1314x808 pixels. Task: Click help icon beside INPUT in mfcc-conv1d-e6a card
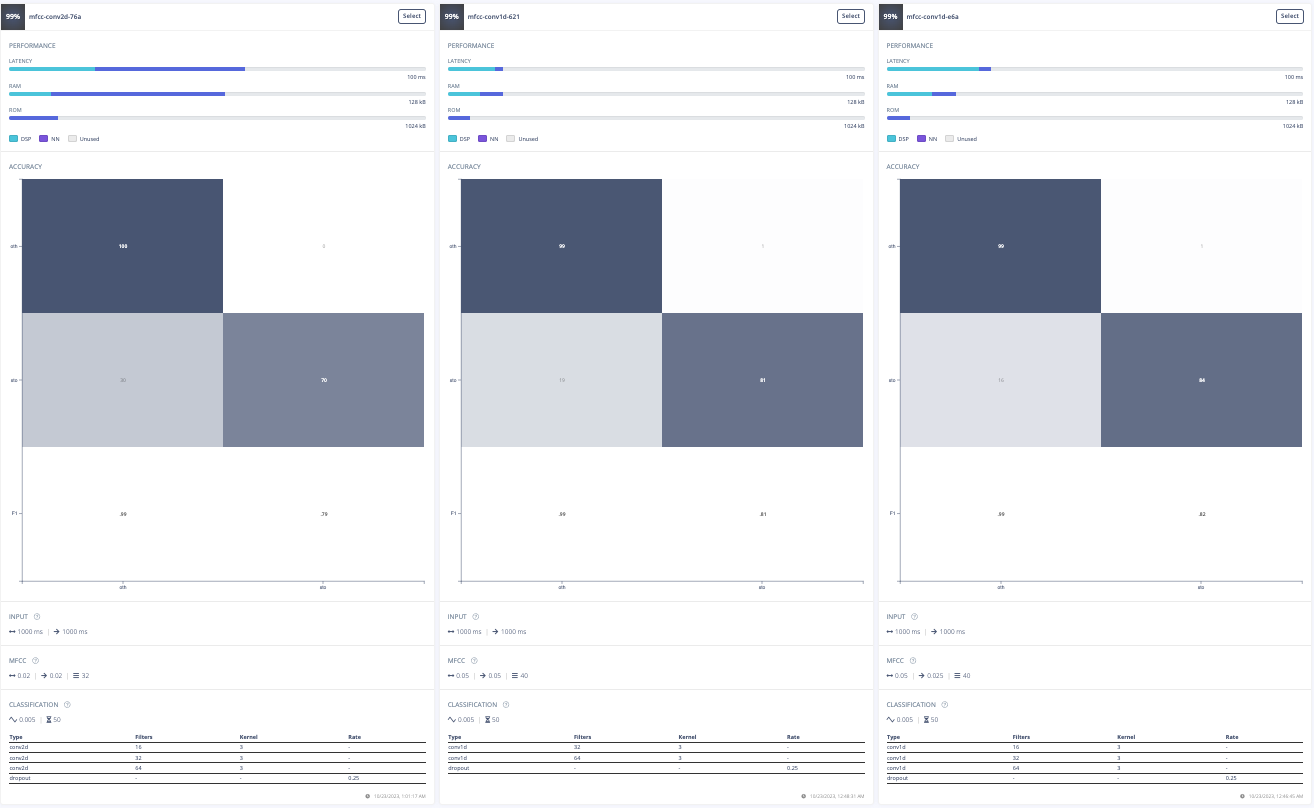(x=914, y=617)
